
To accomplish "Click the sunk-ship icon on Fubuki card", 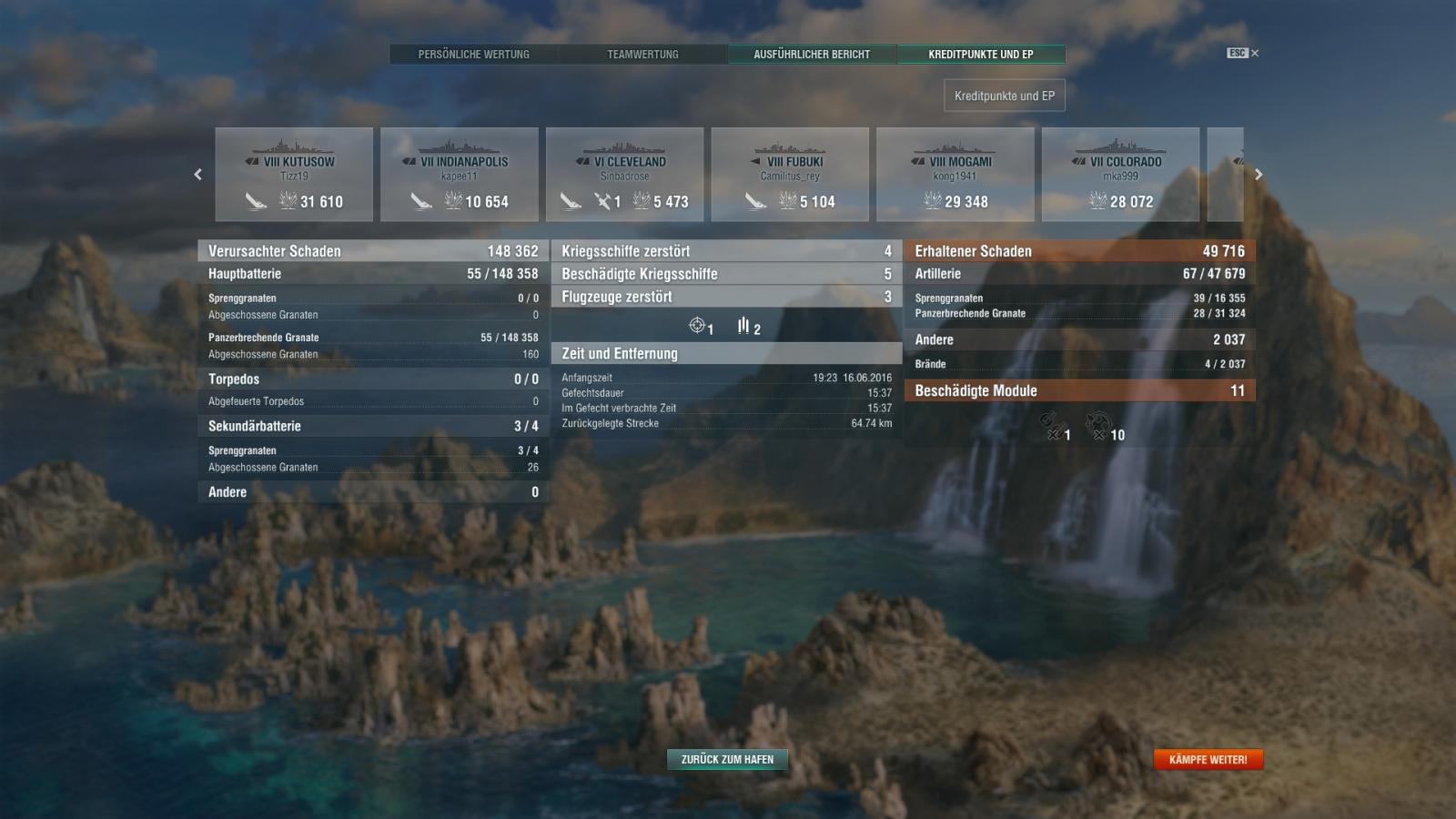I will 755,201.
